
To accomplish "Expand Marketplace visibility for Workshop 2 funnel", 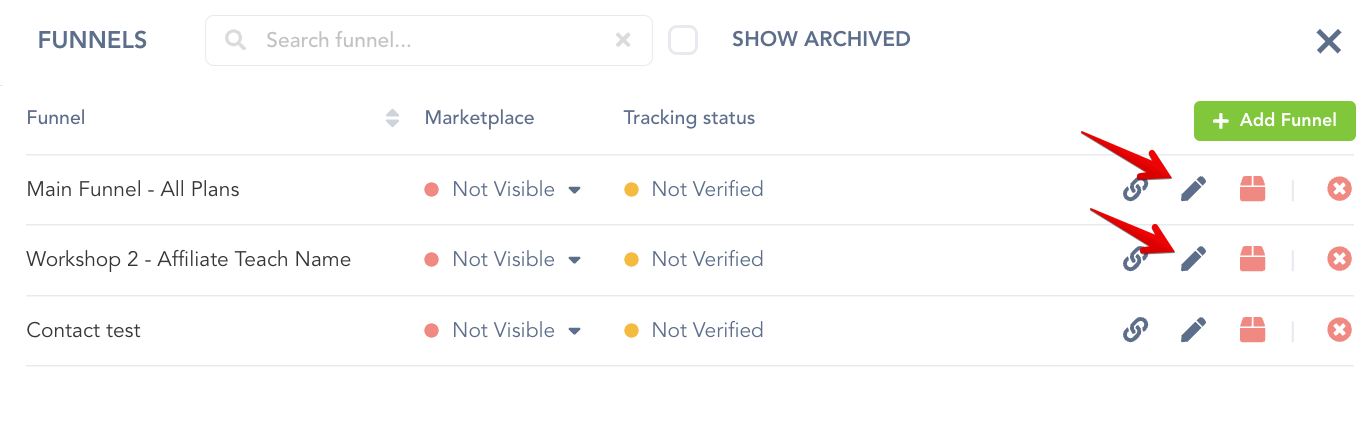I will tap(574, 260).
